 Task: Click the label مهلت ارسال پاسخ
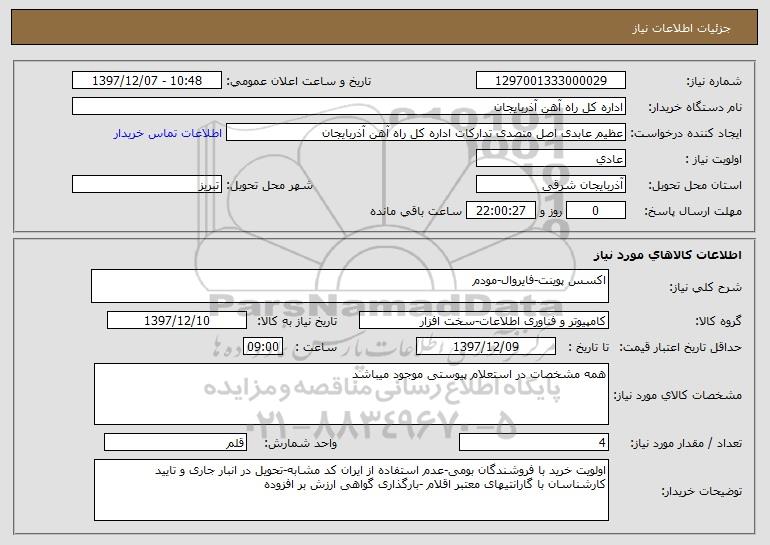pyautogui.click(x=693, y=211)
